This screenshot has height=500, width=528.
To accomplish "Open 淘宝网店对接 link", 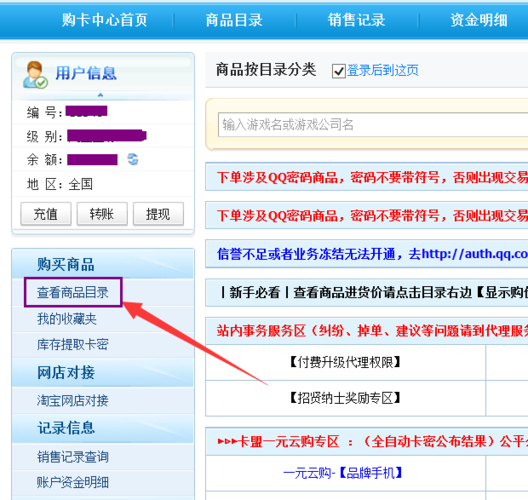I will click(73, 400).
